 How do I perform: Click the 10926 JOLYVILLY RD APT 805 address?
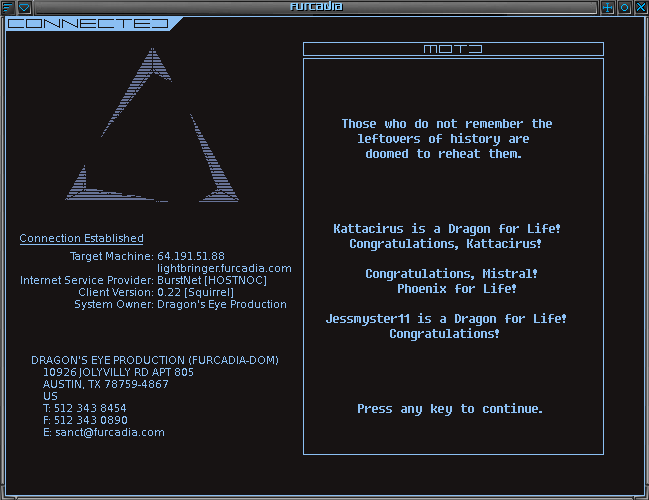118,372
